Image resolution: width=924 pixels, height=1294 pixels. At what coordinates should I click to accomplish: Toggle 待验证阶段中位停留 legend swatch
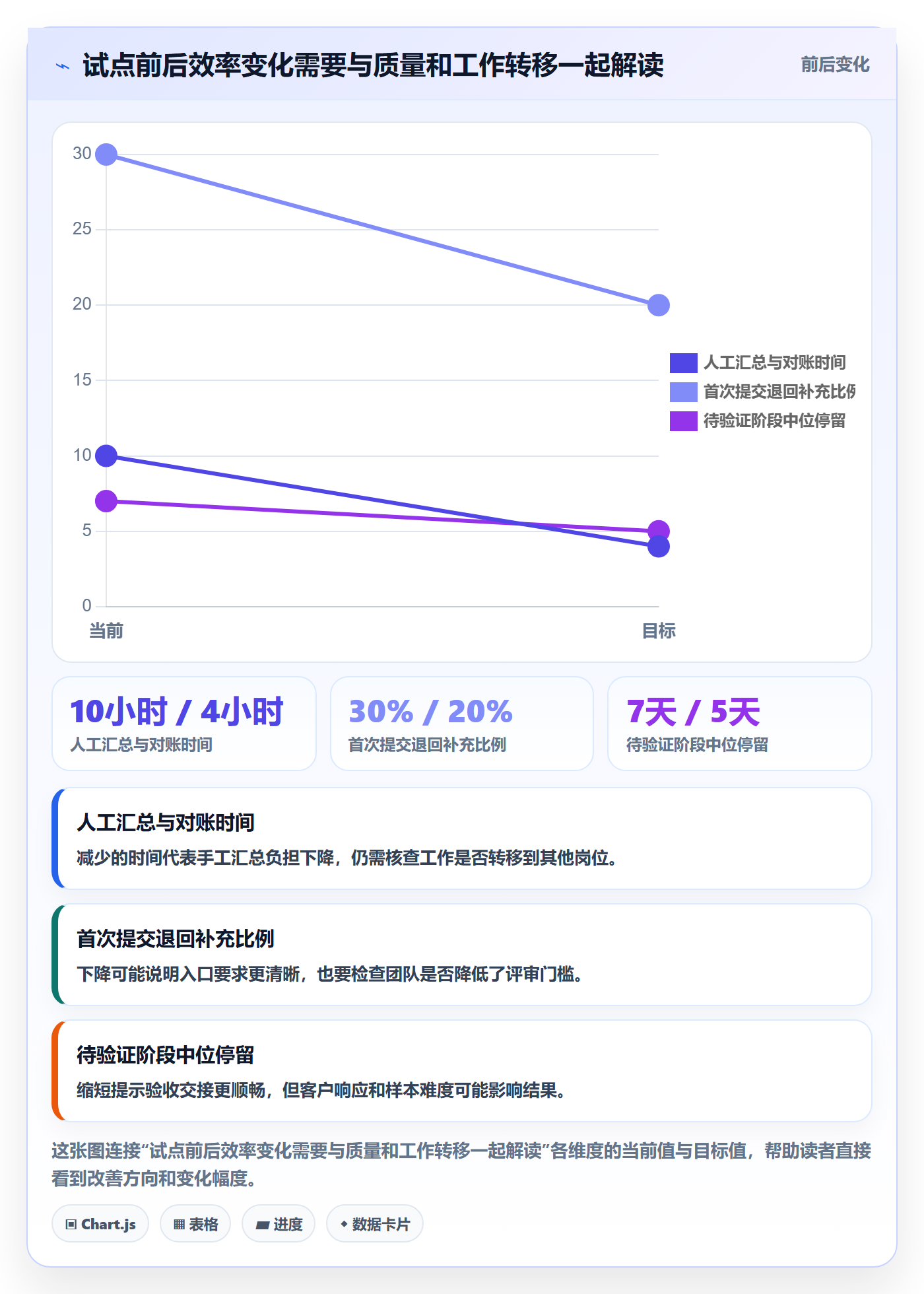pos(683,421)
